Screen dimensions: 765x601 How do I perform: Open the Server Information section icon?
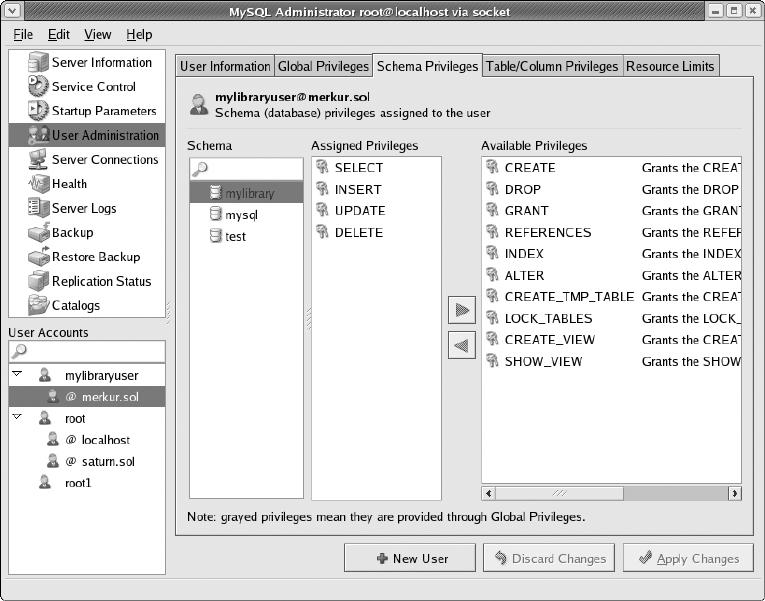(x=38, y=62)
